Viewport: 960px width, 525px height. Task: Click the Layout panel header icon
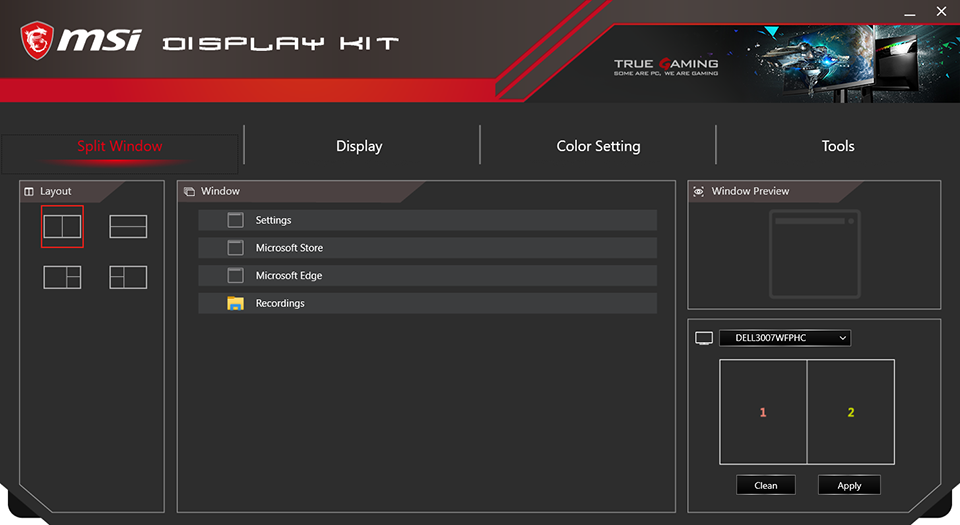coord(29,192)
